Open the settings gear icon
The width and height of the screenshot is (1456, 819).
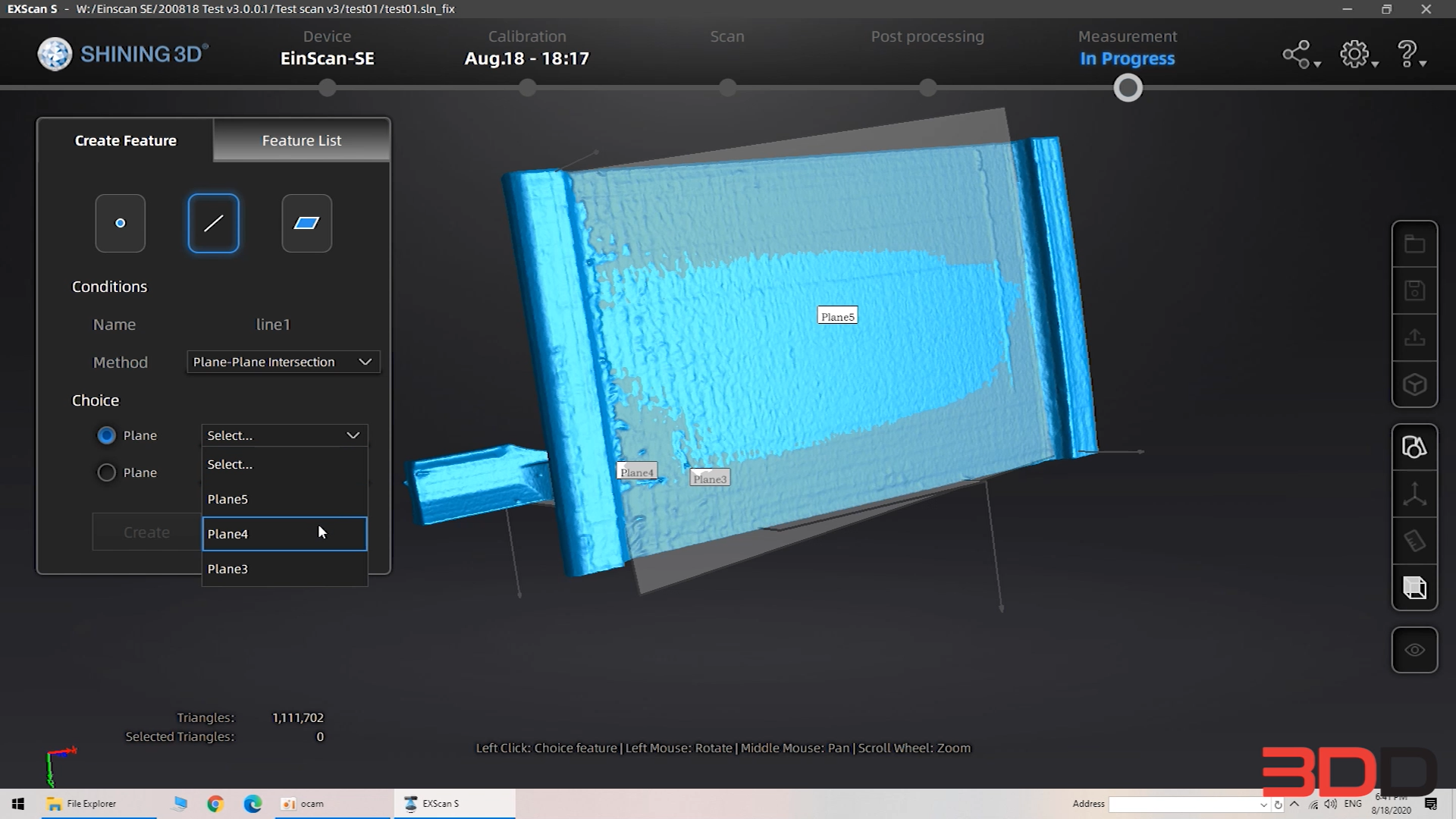(x=1354, y=55)
